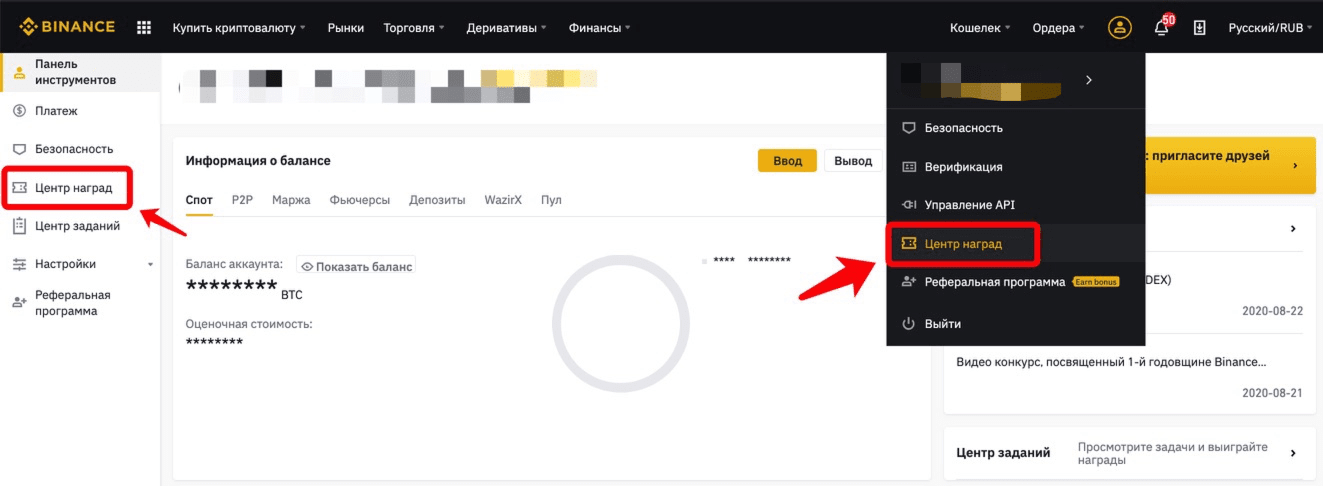Click the 2020-08-21 announcement date

(x=1272, y=393)
